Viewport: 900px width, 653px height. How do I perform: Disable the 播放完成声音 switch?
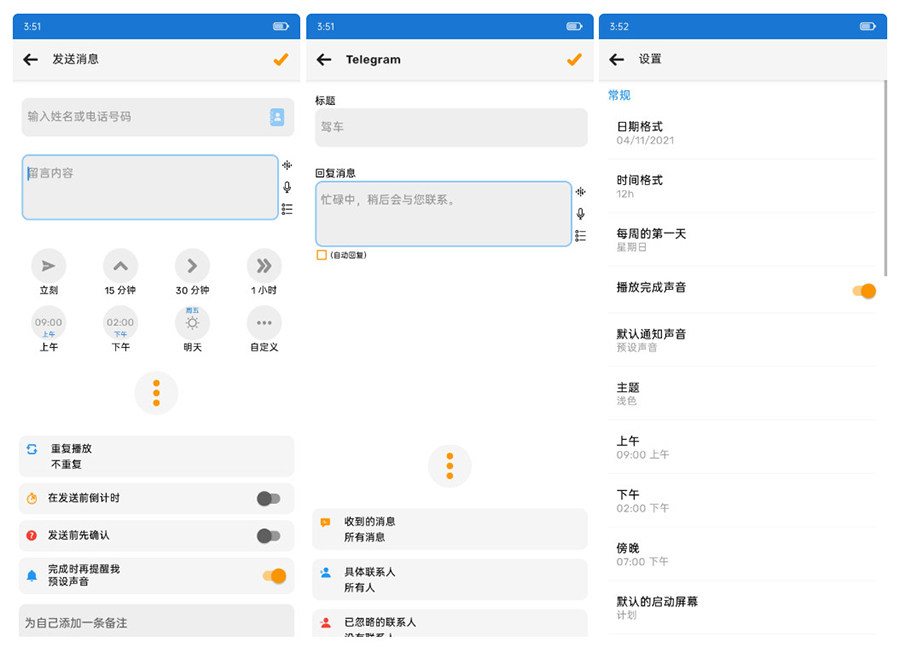point(864,291)
